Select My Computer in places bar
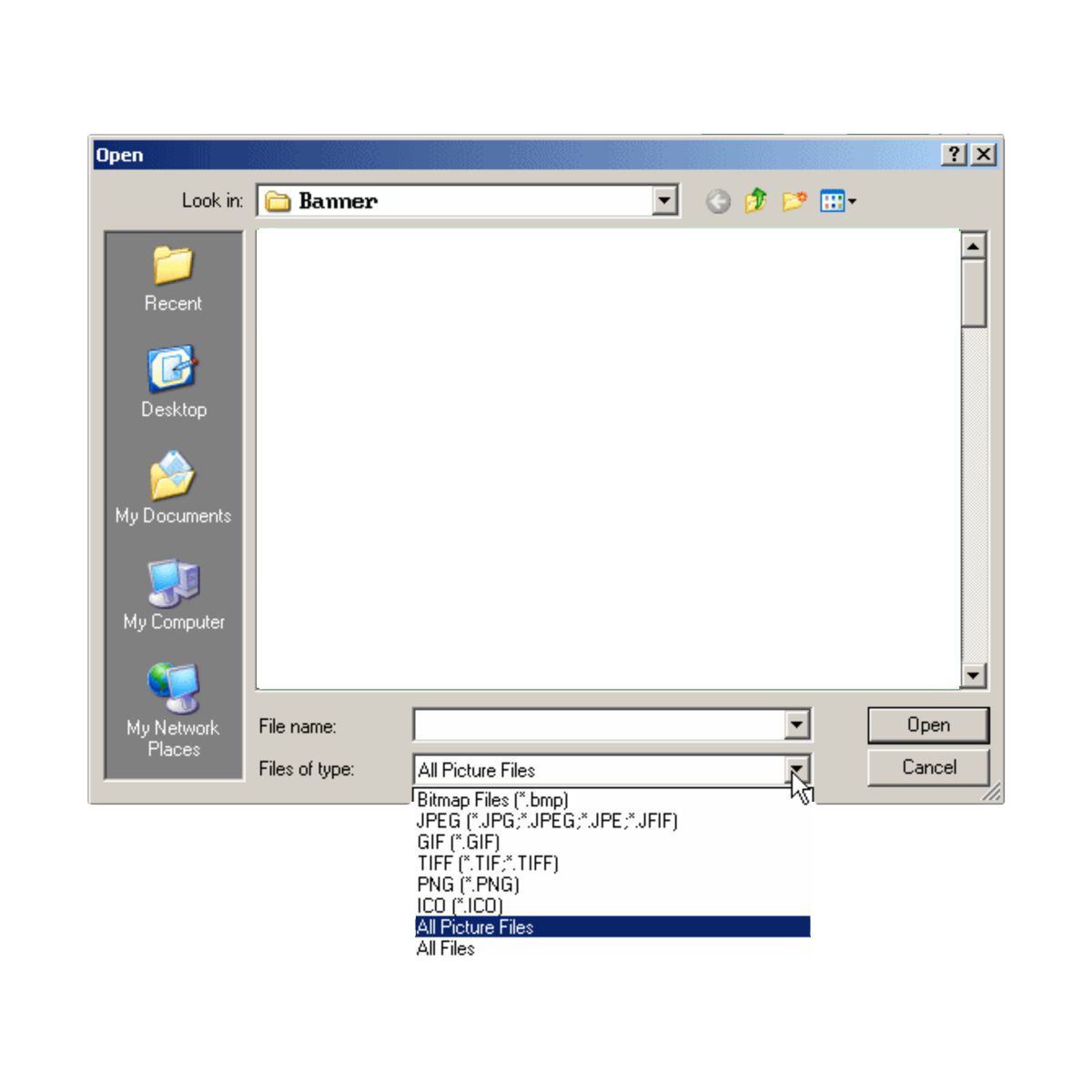This screenshot has height=1092, width=1092. [x=173, y=583]
